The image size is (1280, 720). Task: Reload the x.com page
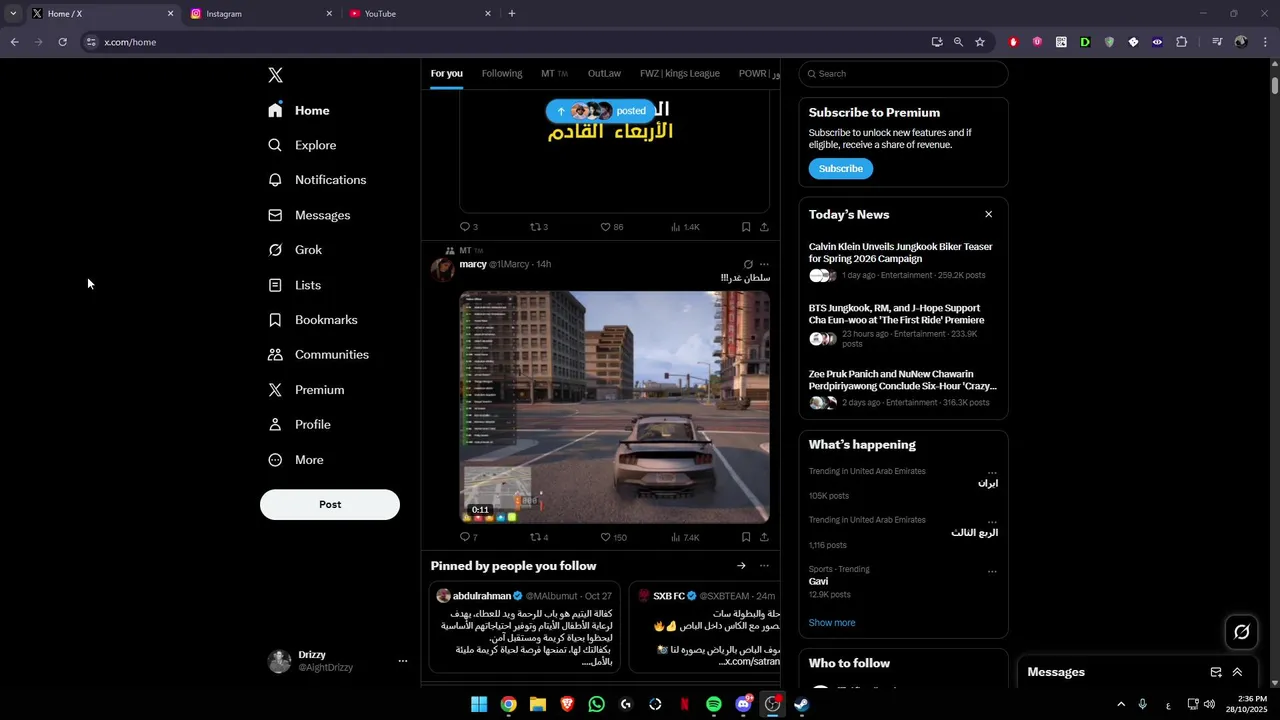pos(62,42)
